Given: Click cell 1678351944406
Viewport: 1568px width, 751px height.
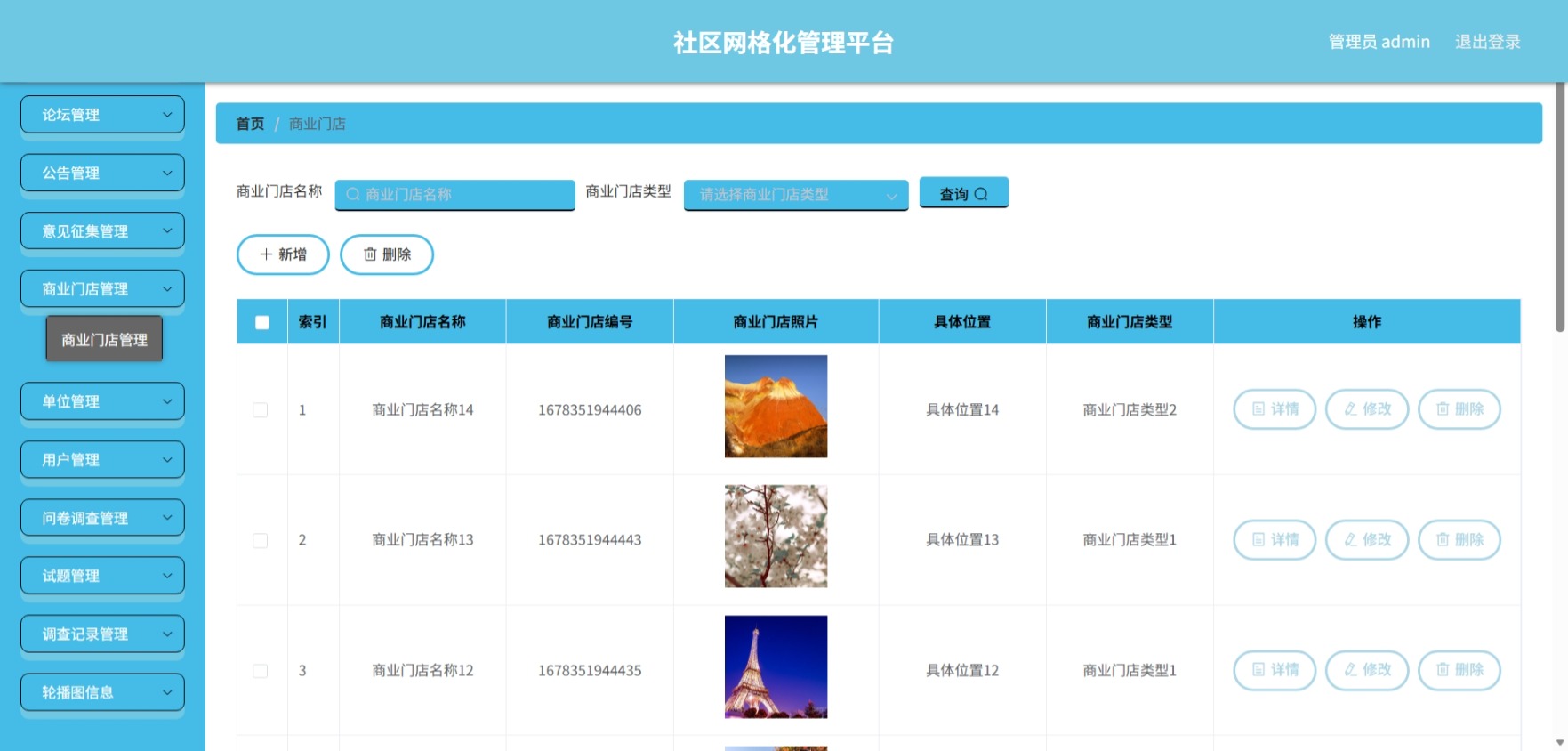Looking at the screenshot, I should 590,410.
